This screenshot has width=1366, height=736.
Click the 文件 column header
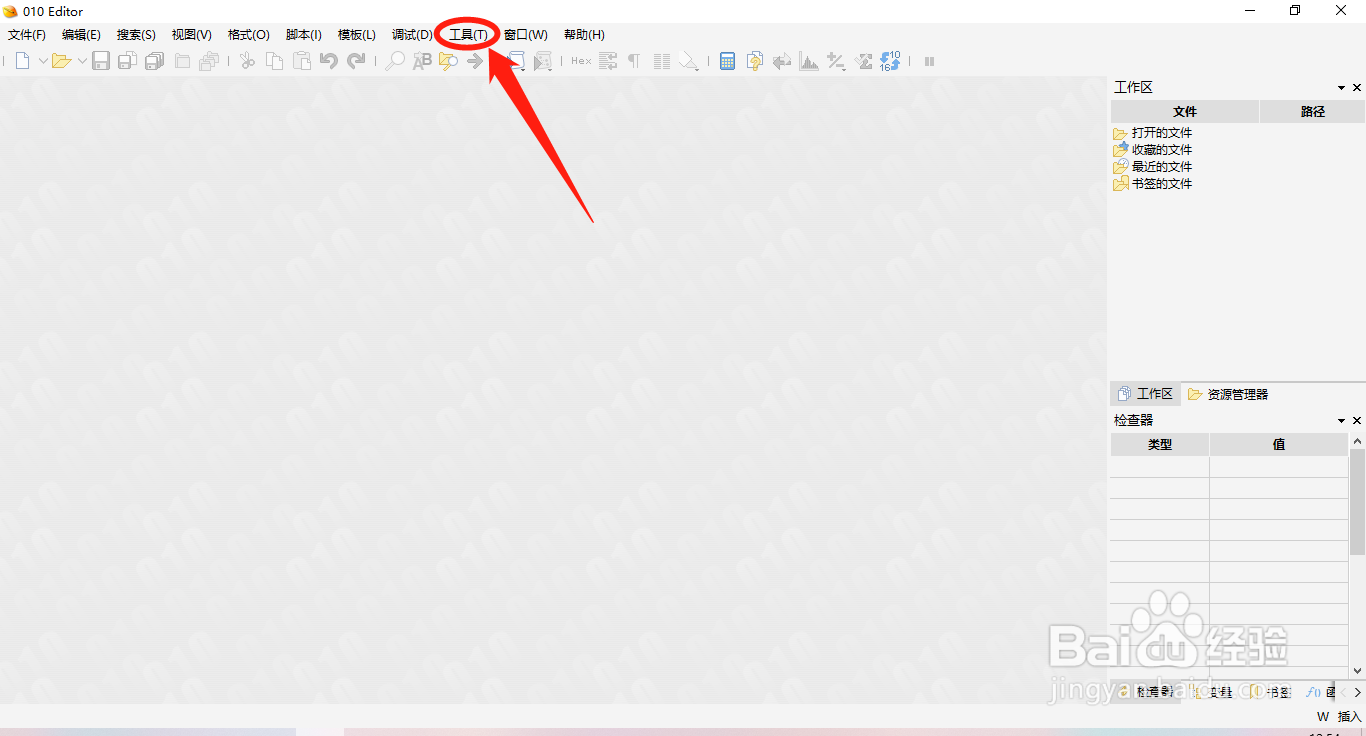point(1185,112)
